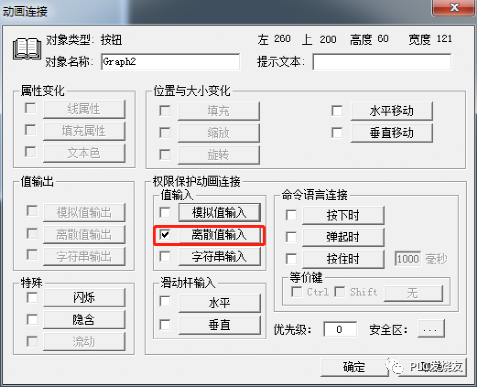Open the 安全区 browse button
477x387 pixels.
431,329
